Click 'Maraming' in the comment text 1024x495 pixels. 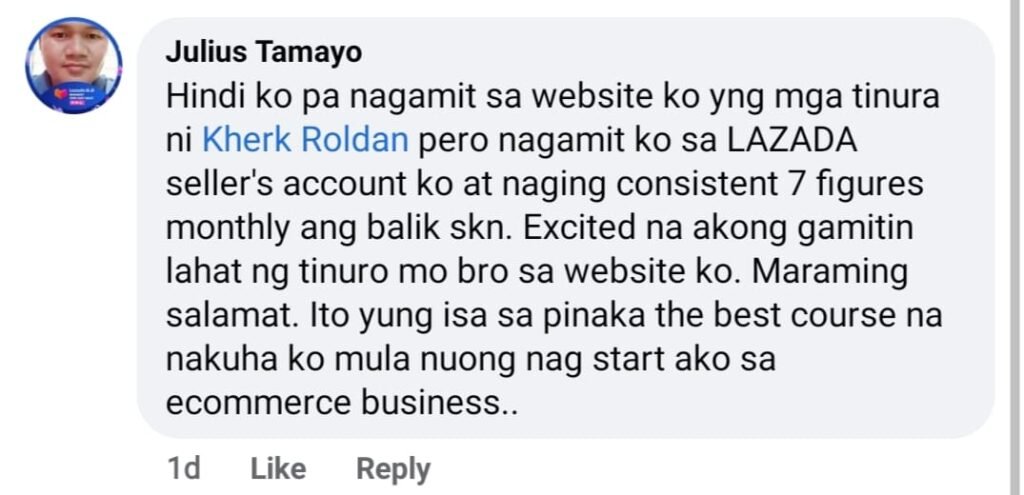click(830, 272)
